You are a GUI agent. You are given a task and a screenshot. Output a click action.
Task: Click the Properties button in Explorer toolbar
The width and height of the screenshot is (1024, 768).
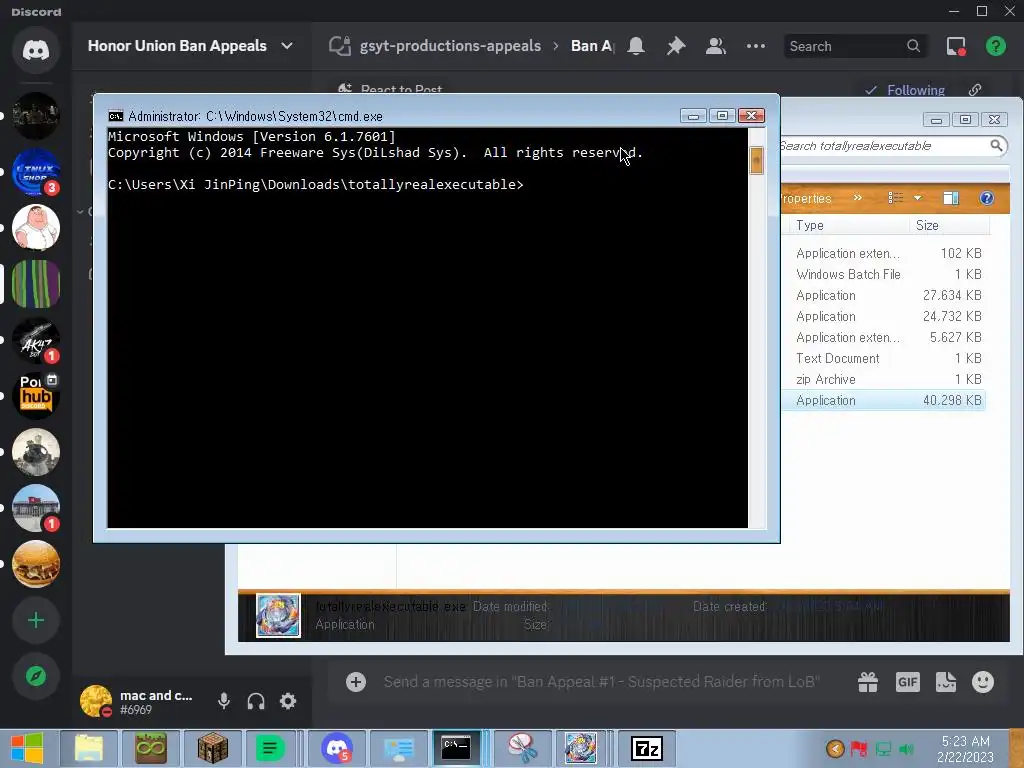(807, 199)
